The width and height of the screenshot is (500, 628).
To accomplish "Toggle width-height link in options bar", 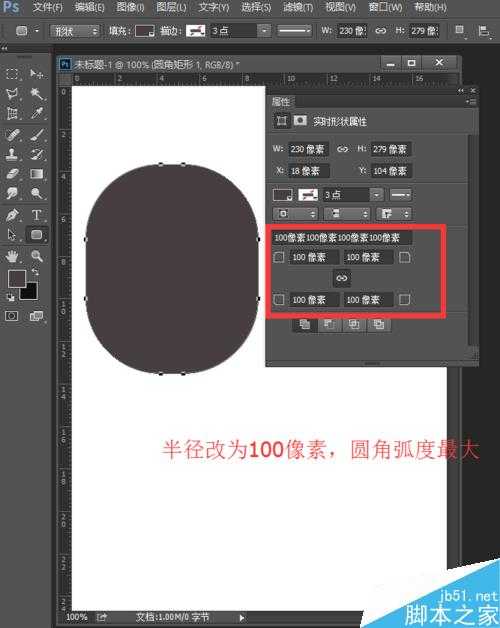I will click(x=381, y=30).
